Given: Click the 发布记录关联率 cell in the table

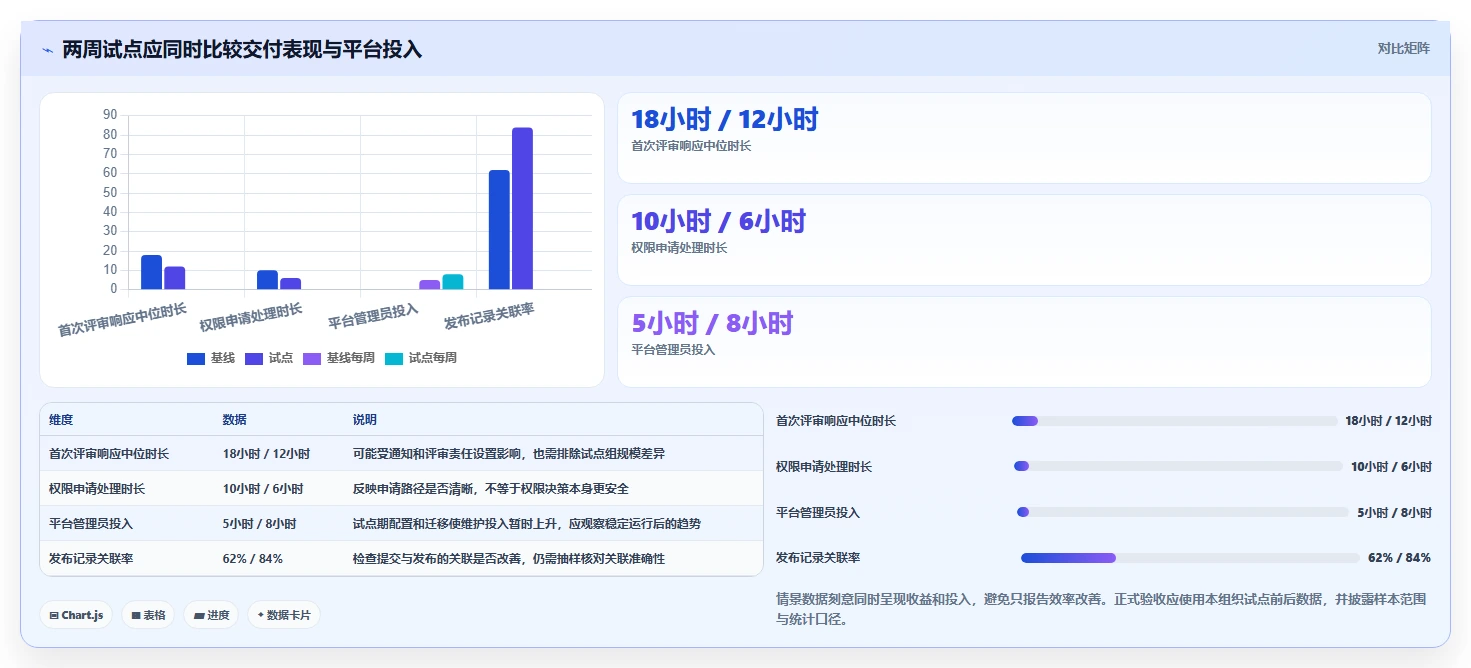Looking at the screenshot, I should pos(91,559).
